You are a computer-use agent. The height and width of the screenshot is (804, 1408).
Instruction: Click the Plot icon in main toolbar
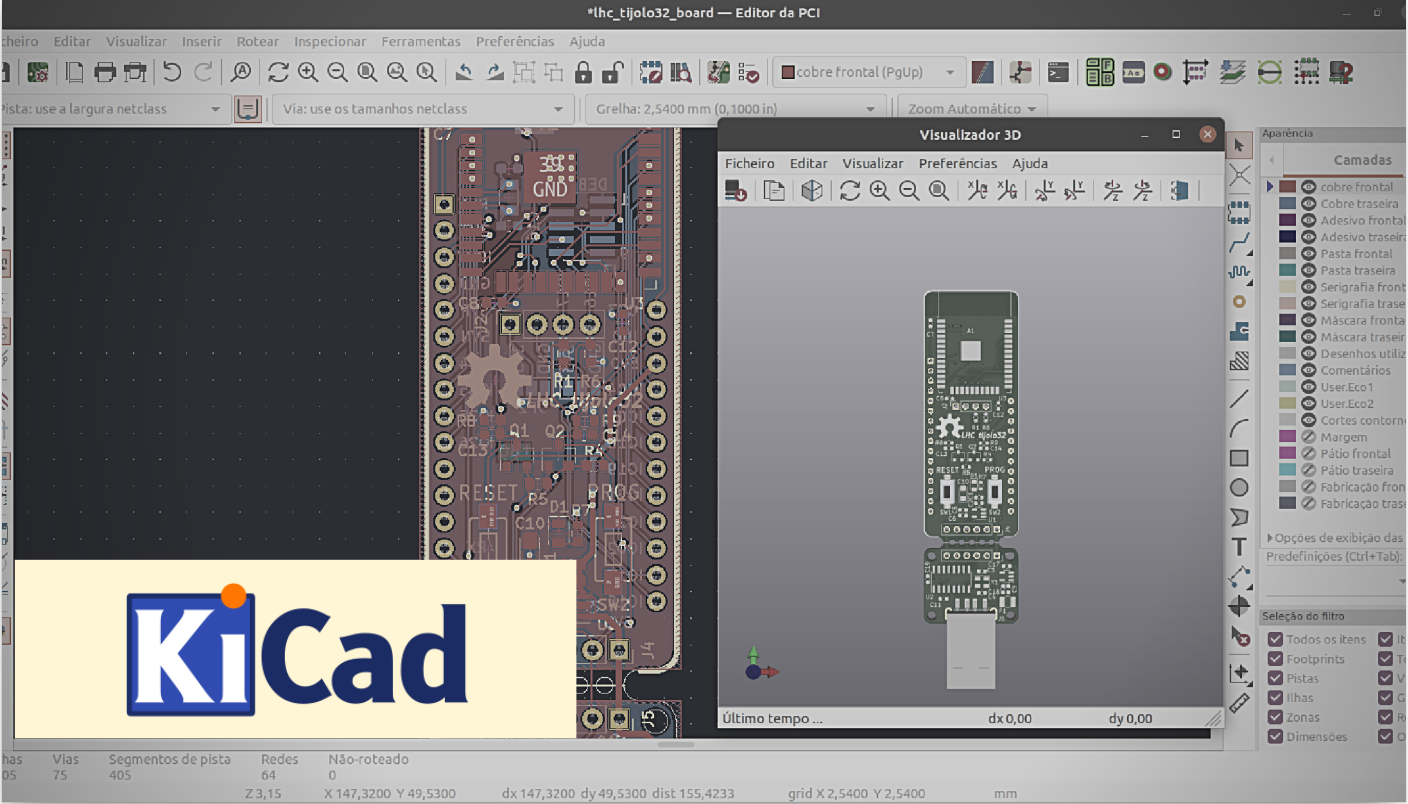tap(135, 72)
